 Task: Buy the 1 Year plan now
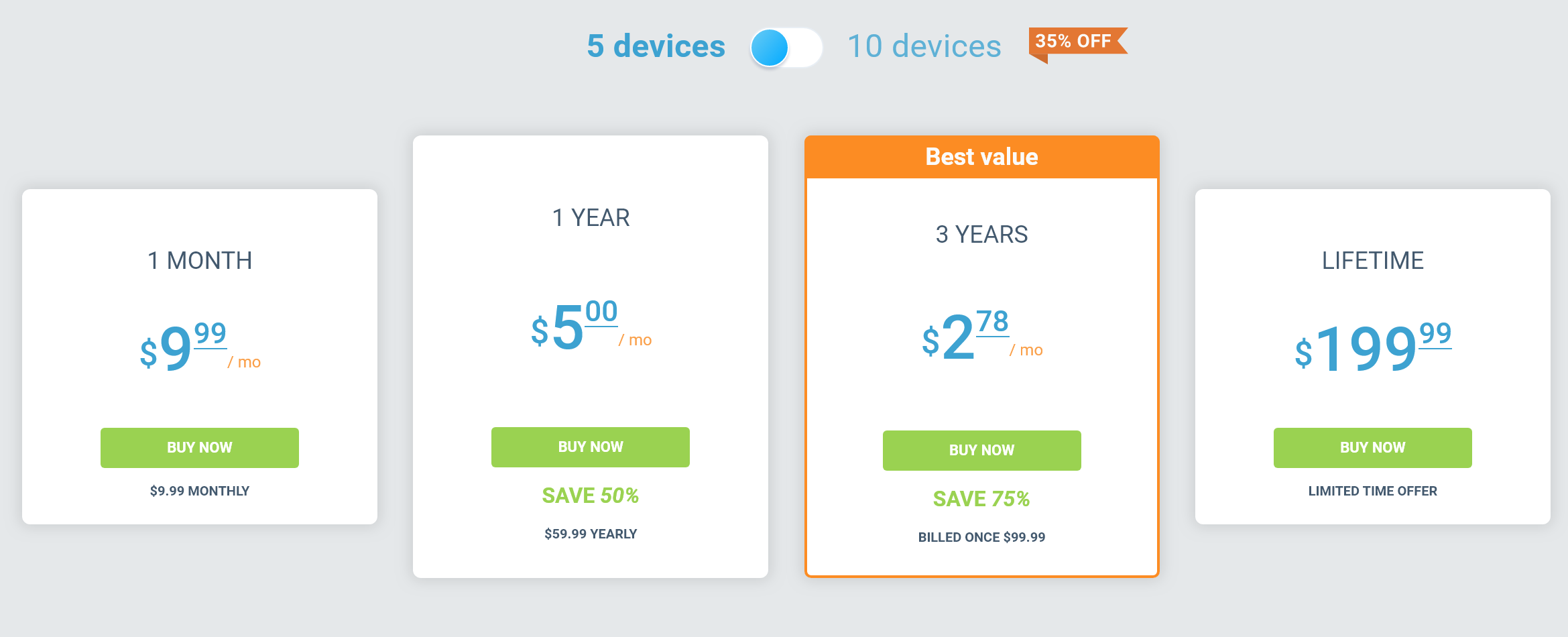point(591,447)
